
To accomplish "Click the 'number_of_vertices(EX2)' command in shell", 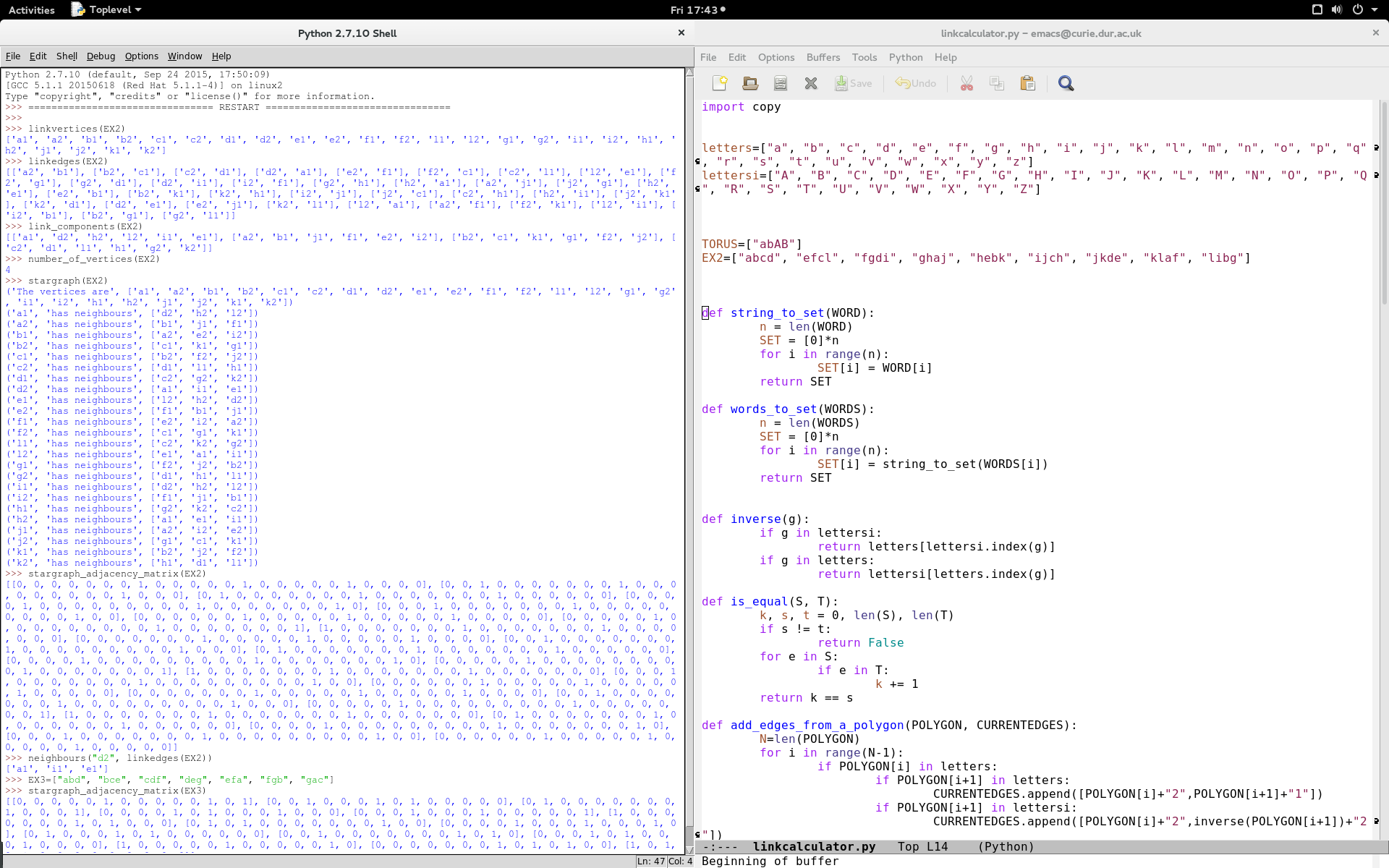I will [x=94, y=259].
